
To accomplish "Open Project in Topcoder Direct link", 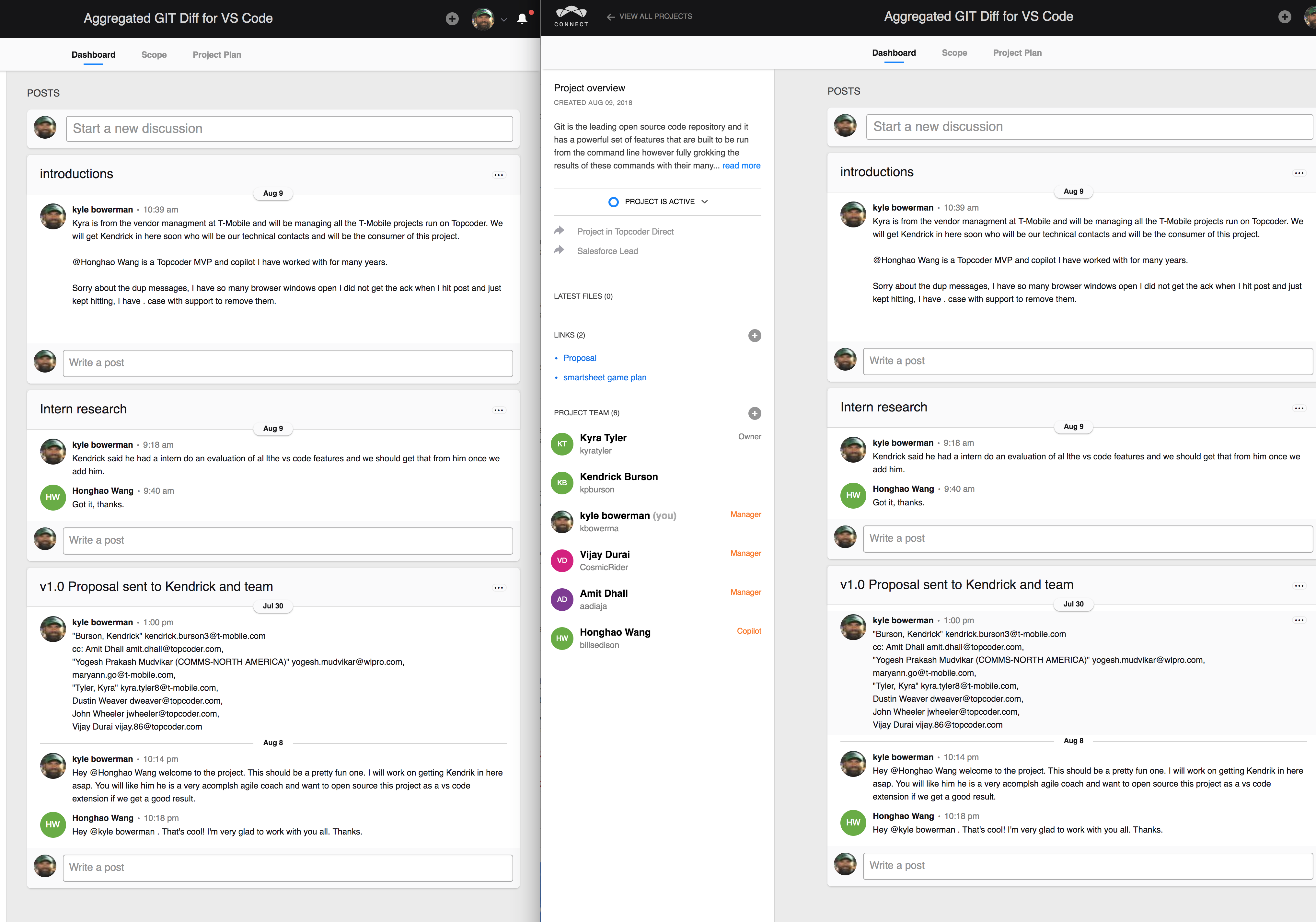I will [x=625, y=232].
